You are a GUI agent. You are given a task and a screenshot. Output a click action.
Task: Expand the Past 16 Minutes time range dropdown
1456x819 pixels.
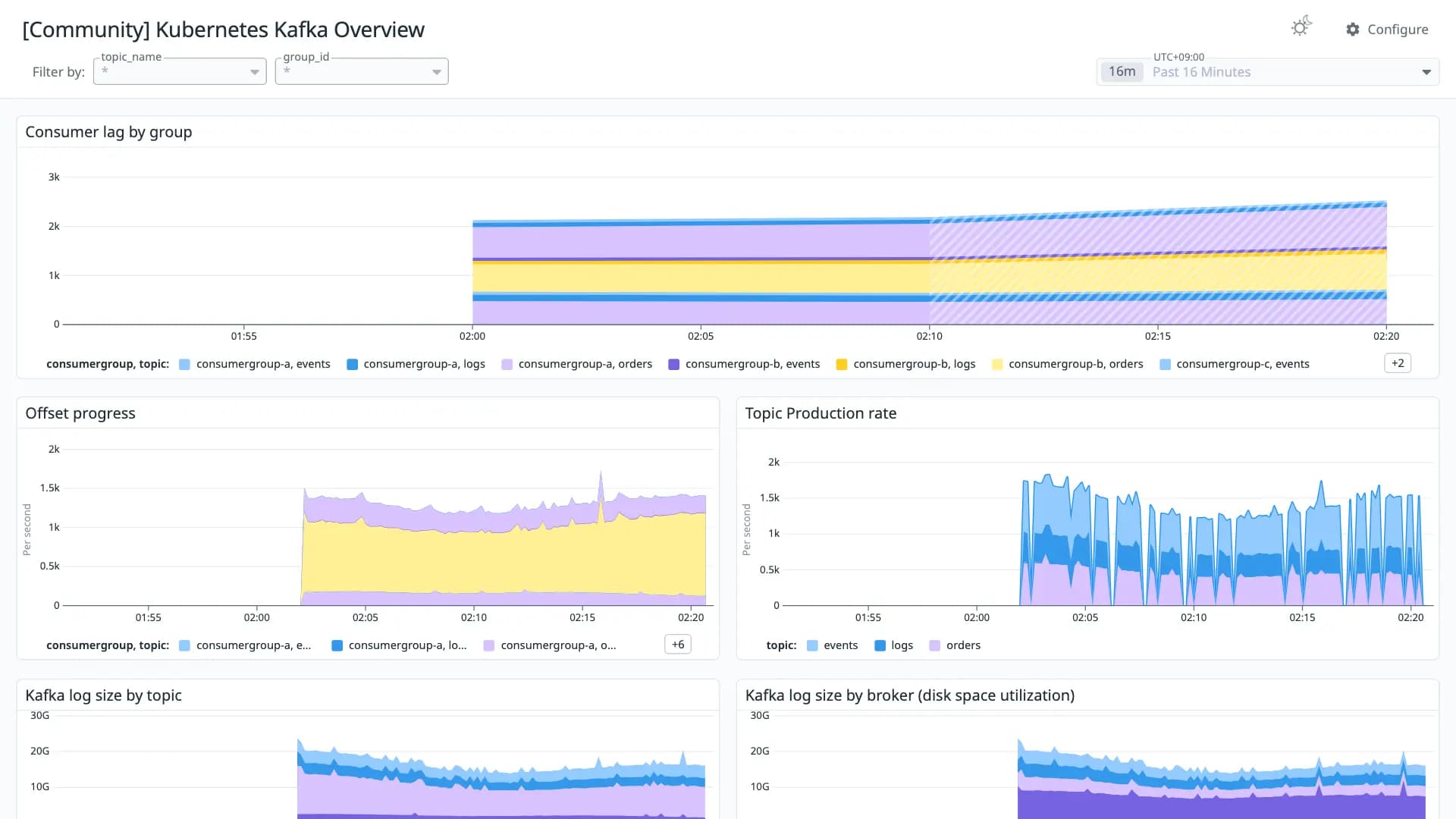[1426, 72]
